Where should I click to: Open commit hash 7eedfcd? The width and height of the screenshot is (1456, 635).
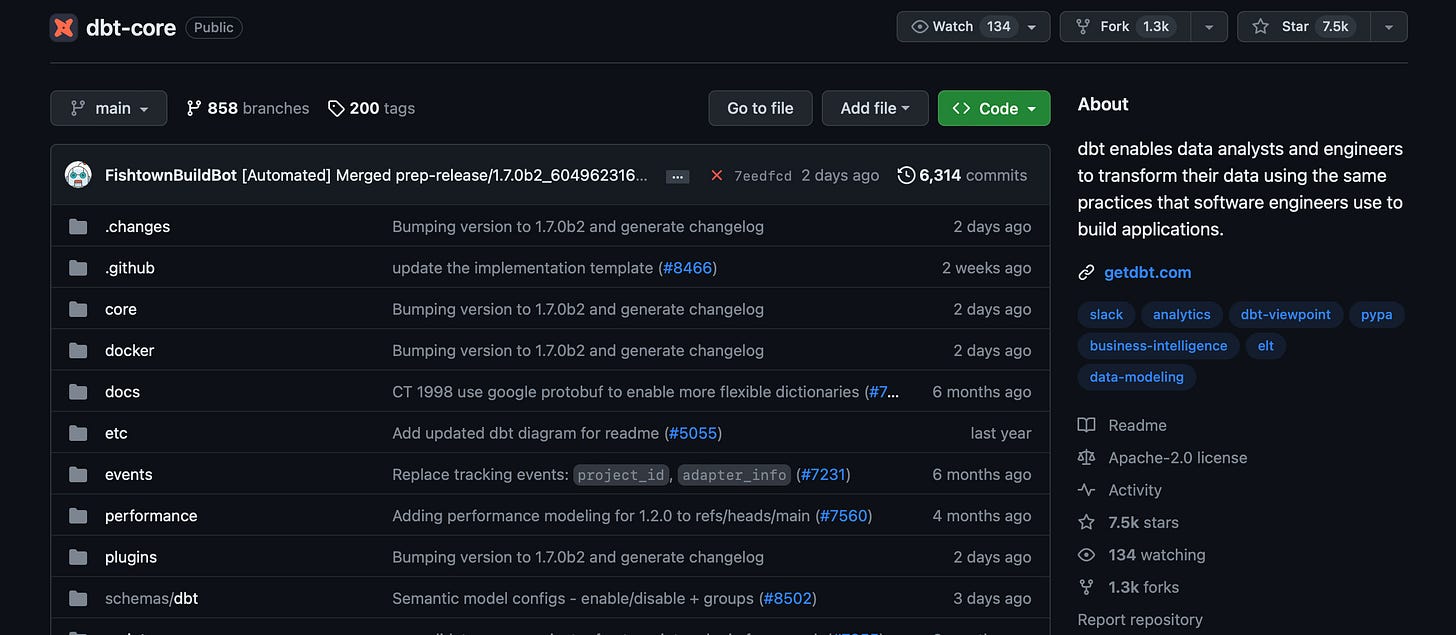point(763,176)
